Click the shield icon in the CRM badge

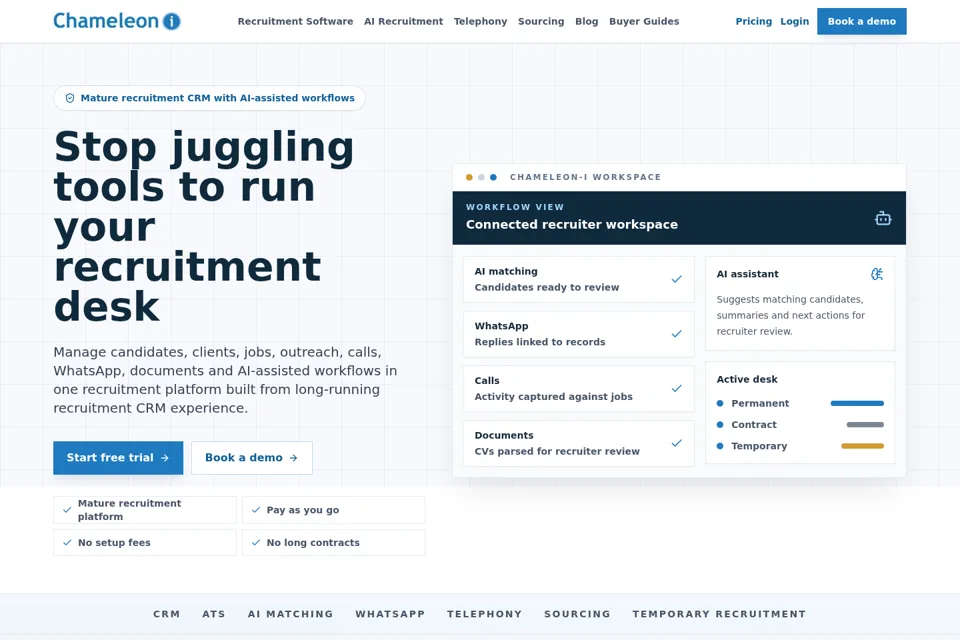pos(70,98)
